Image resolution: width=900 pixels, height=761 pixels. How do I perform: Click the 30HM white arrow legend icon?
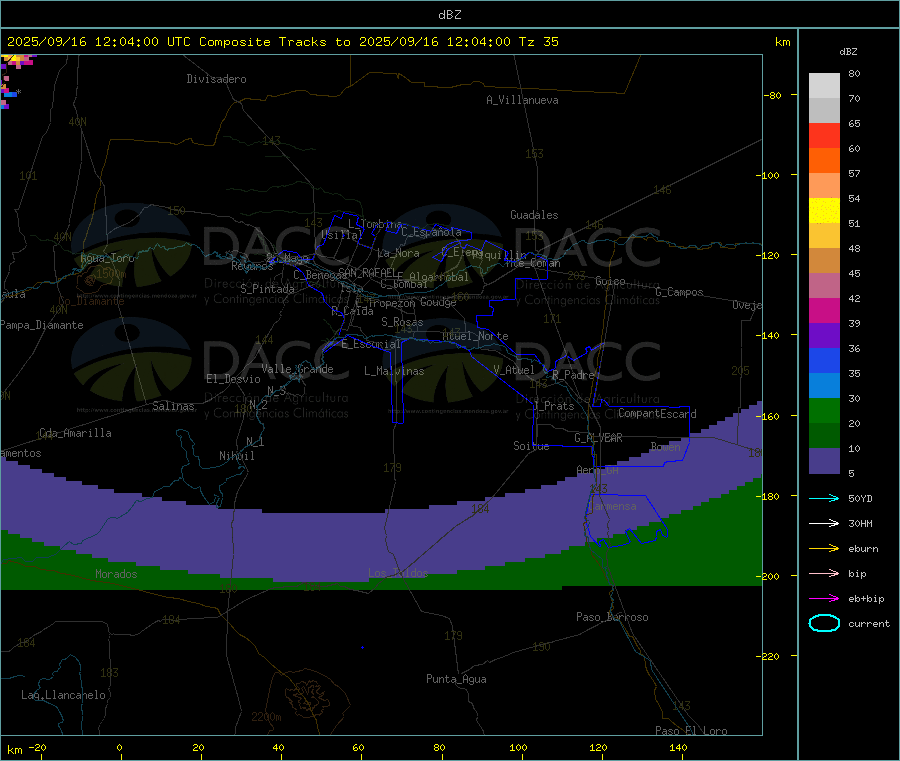click(x=824, y=523)
